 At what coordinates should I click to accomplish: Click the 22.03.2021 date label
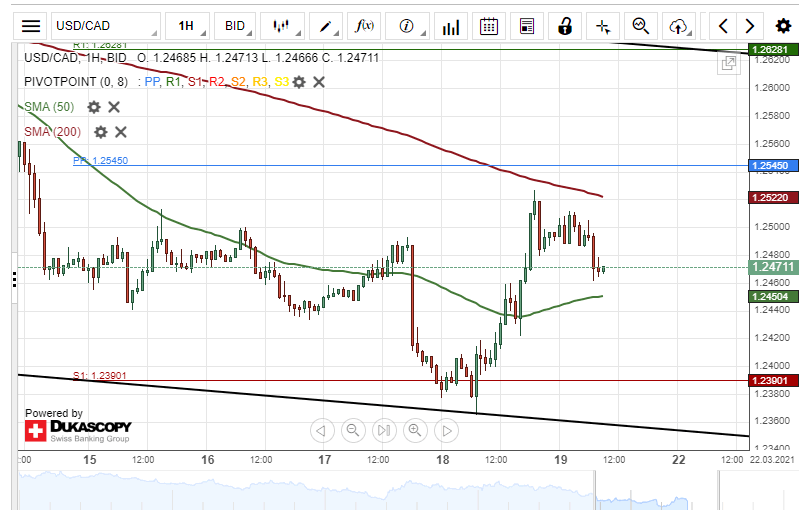pos(772,460)
